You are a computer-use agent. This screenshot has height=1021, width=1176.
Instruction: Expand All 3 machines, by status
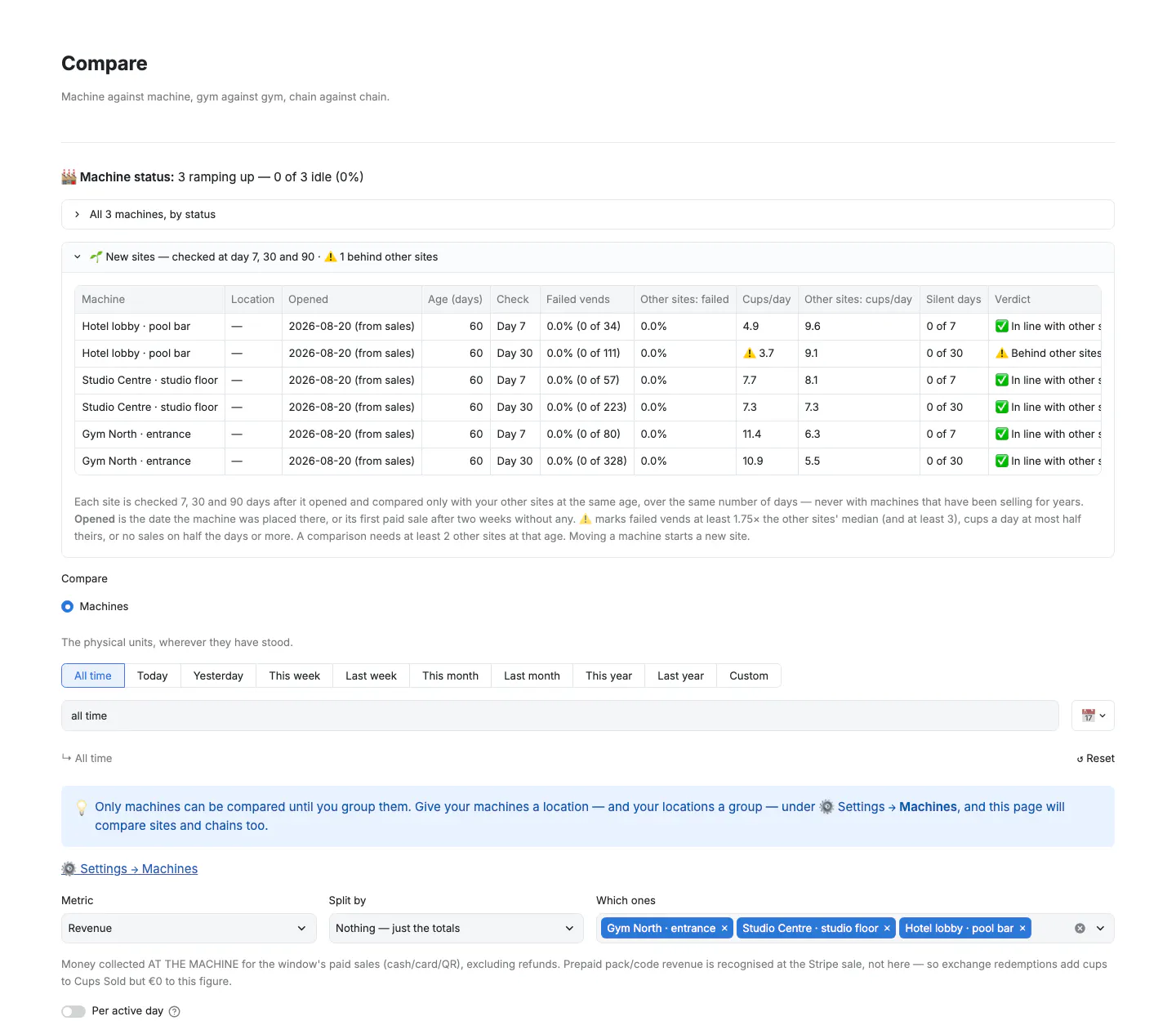click(588, 215)
